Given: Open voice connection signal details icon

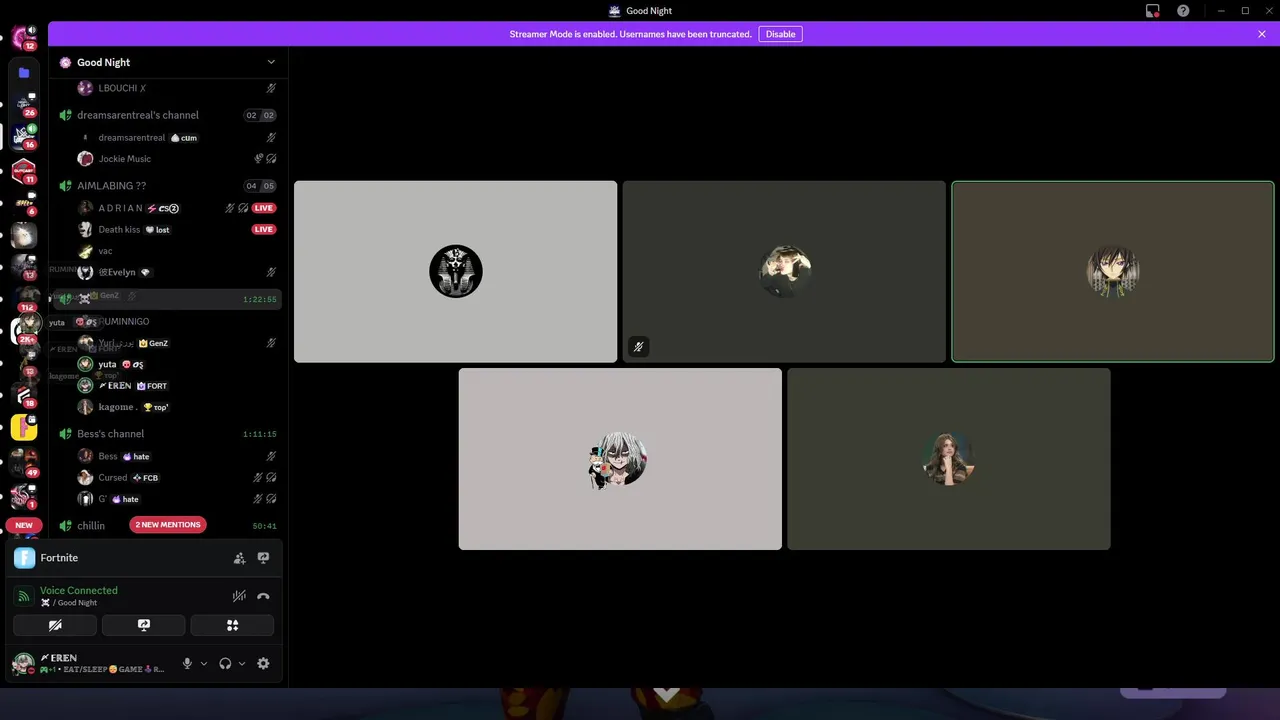Looking at the screenshot, I should pyautogui.click(x=24, y=596).
